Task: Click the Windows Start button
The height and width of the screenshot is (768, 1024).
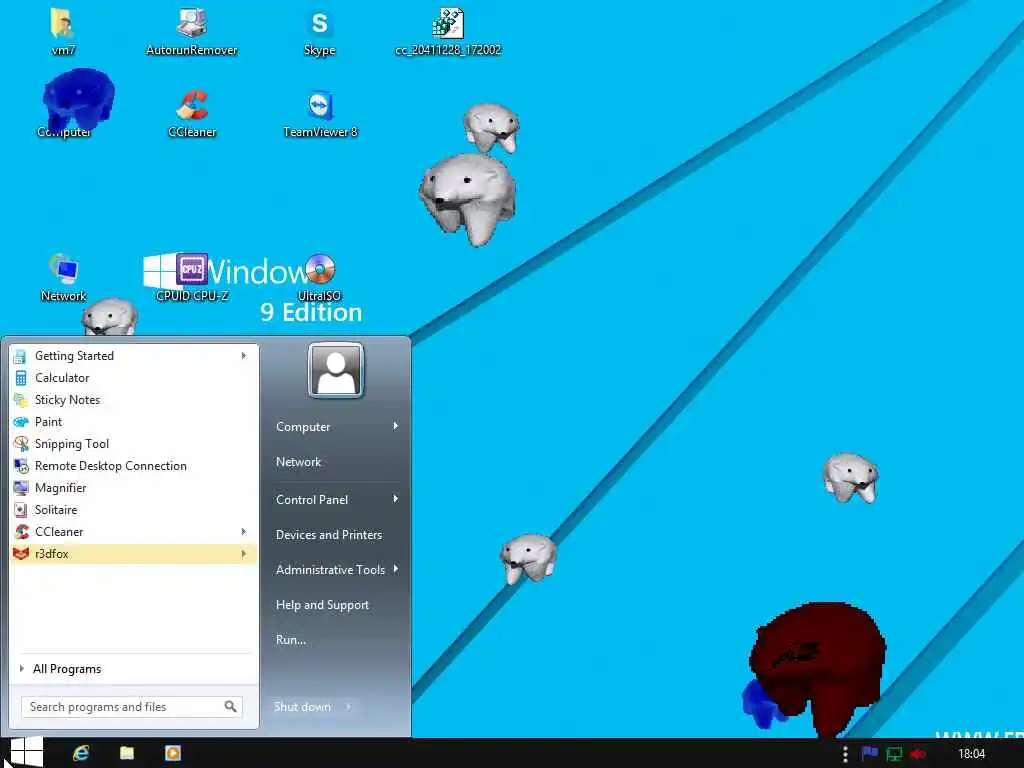Action: click(26, 752)
